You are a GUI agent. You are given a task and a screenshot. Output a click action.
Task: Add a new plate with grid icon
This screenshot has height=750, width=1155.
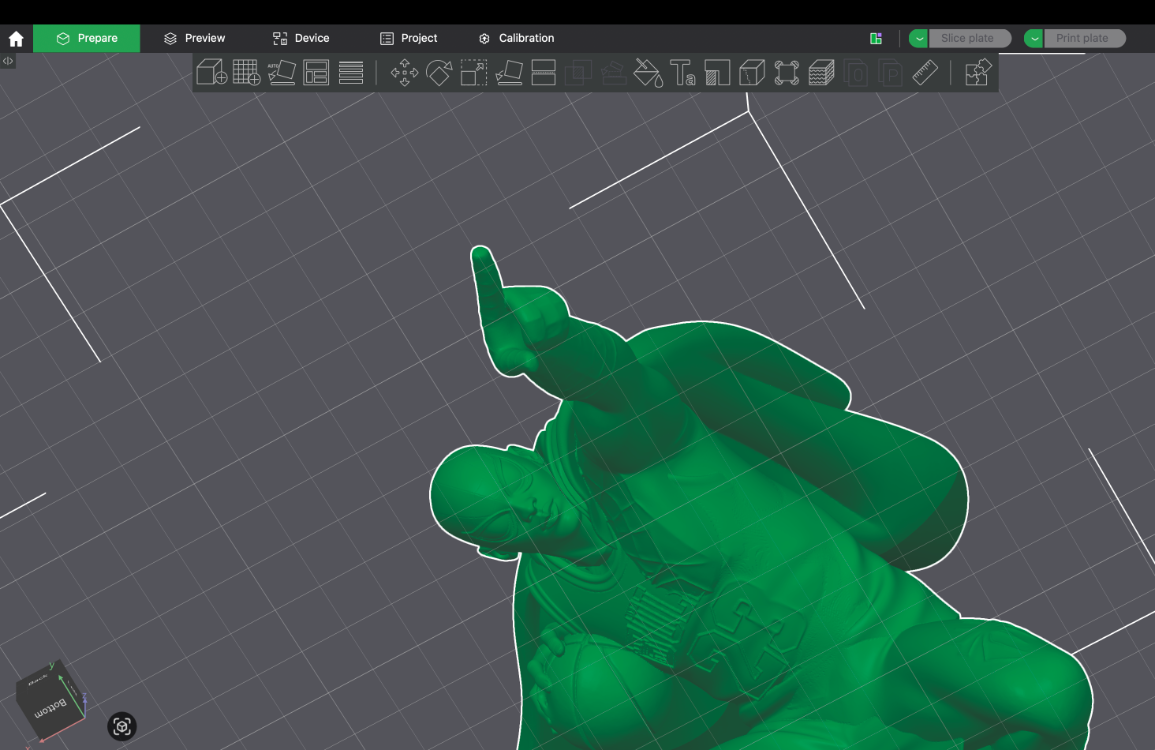[x=246, y=72]
